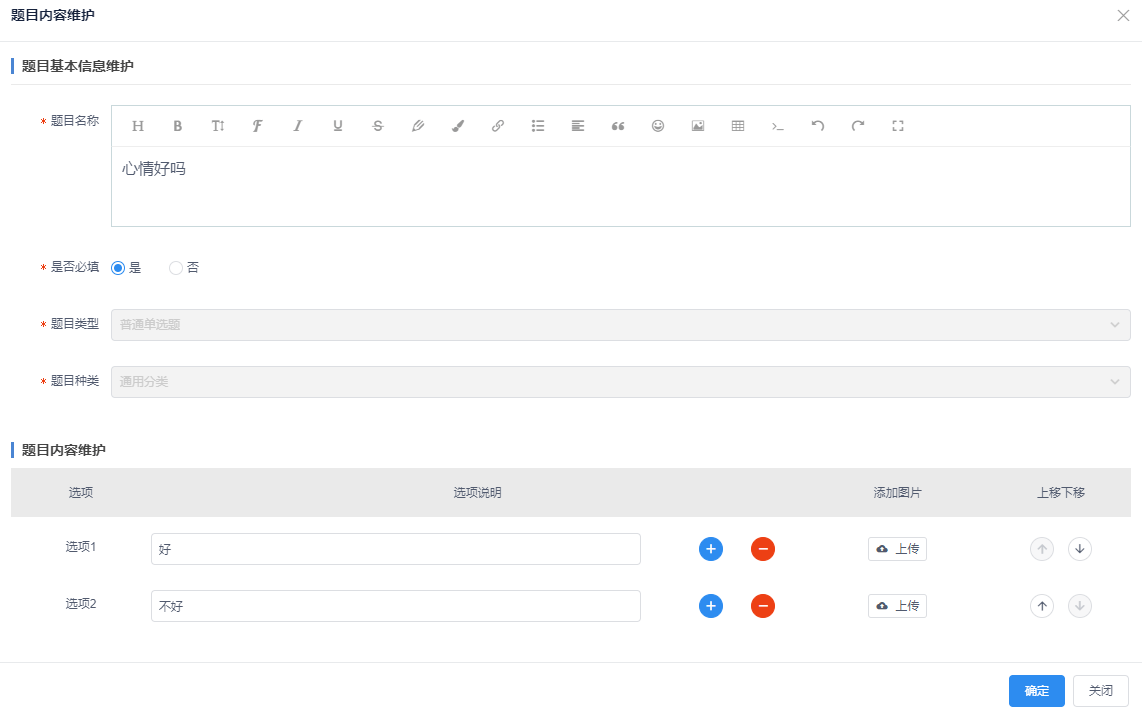Insert a hyperlink via link icon
1142x713 pixels.
click(498, 126)
